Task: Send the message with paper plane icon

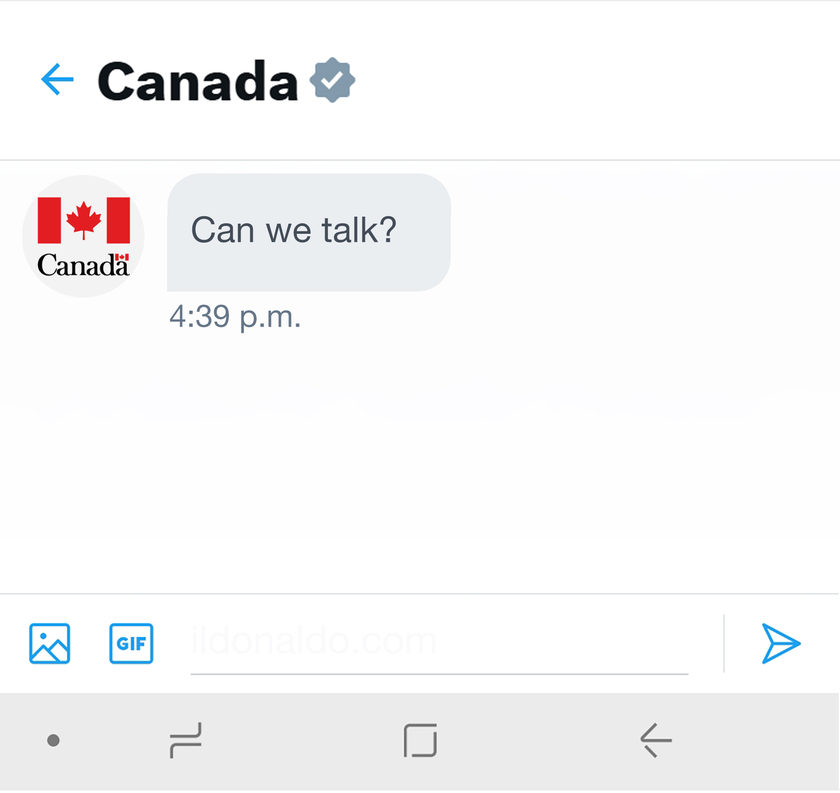Action: point(781,643)
